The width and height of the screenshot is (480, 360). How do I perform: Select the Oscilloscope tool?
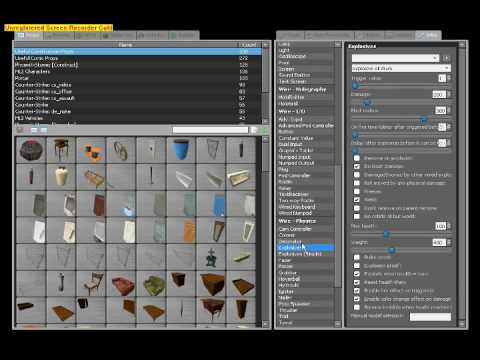tap(305, 56)
